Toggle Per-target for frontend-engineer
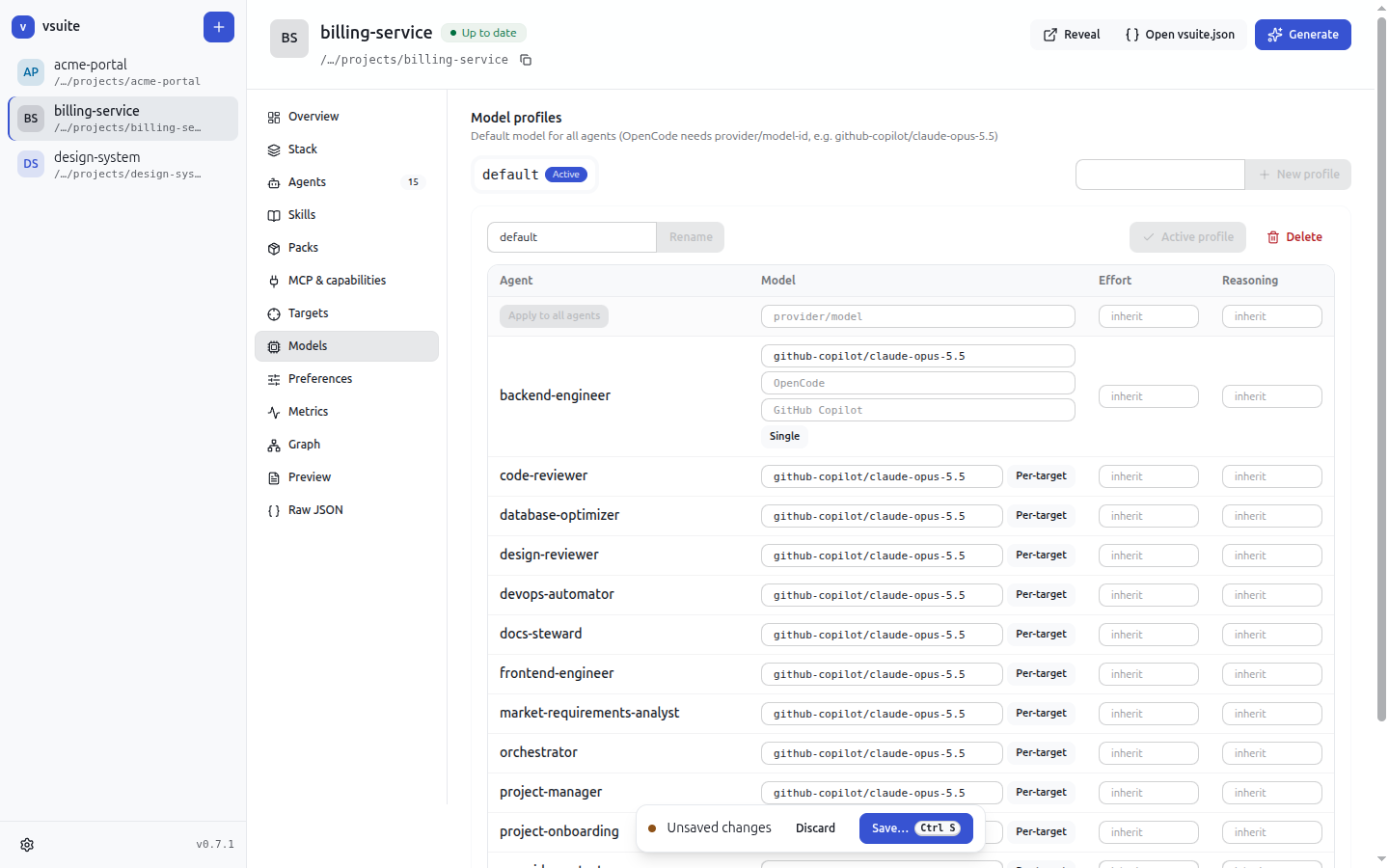The width and height of the screenshot is (1389, 868). coord(1041,674)
